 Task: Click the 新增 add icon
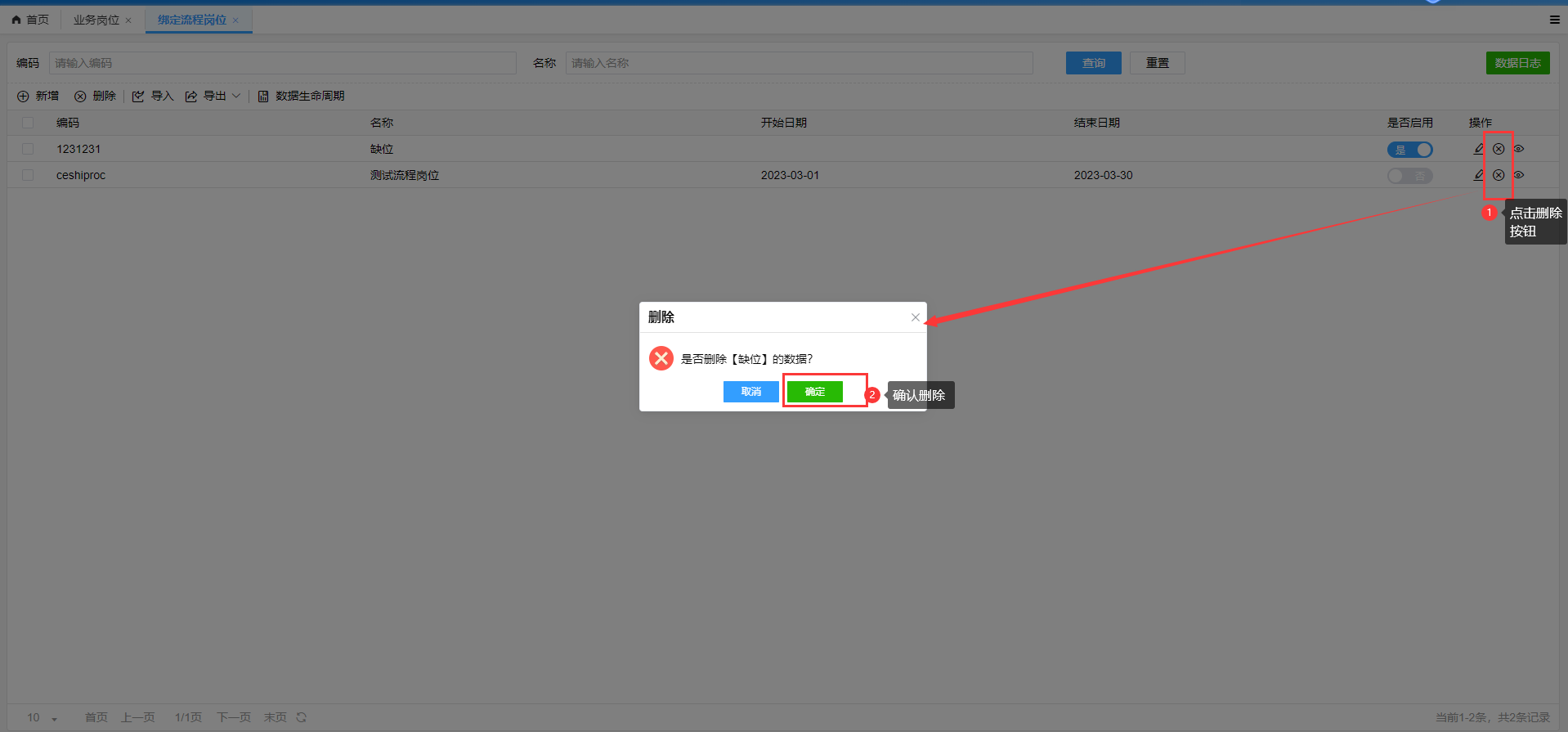[23, 97]
